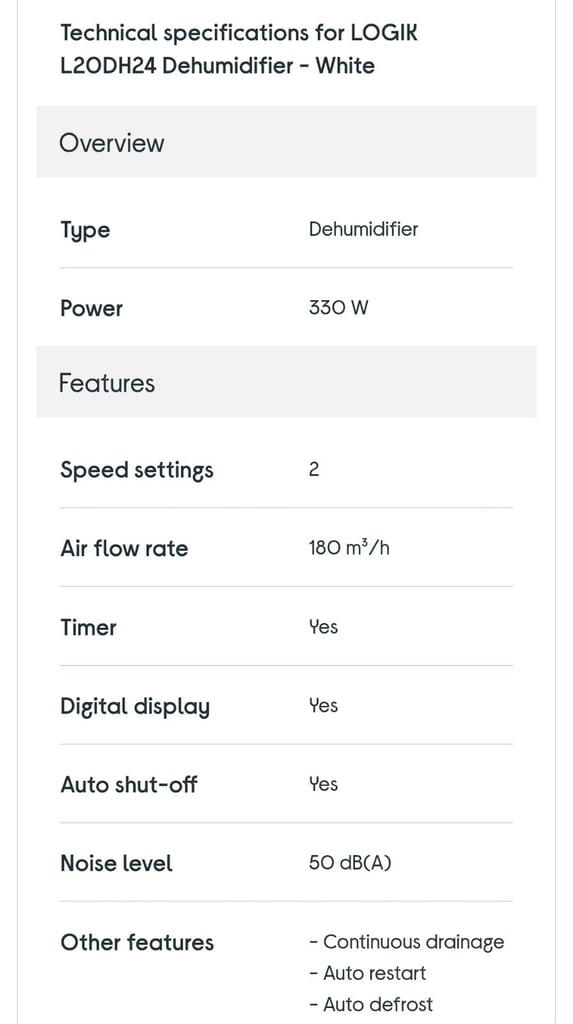
Task: Click the 50 dB(A) noise value
Action: [x=350, y=863]
